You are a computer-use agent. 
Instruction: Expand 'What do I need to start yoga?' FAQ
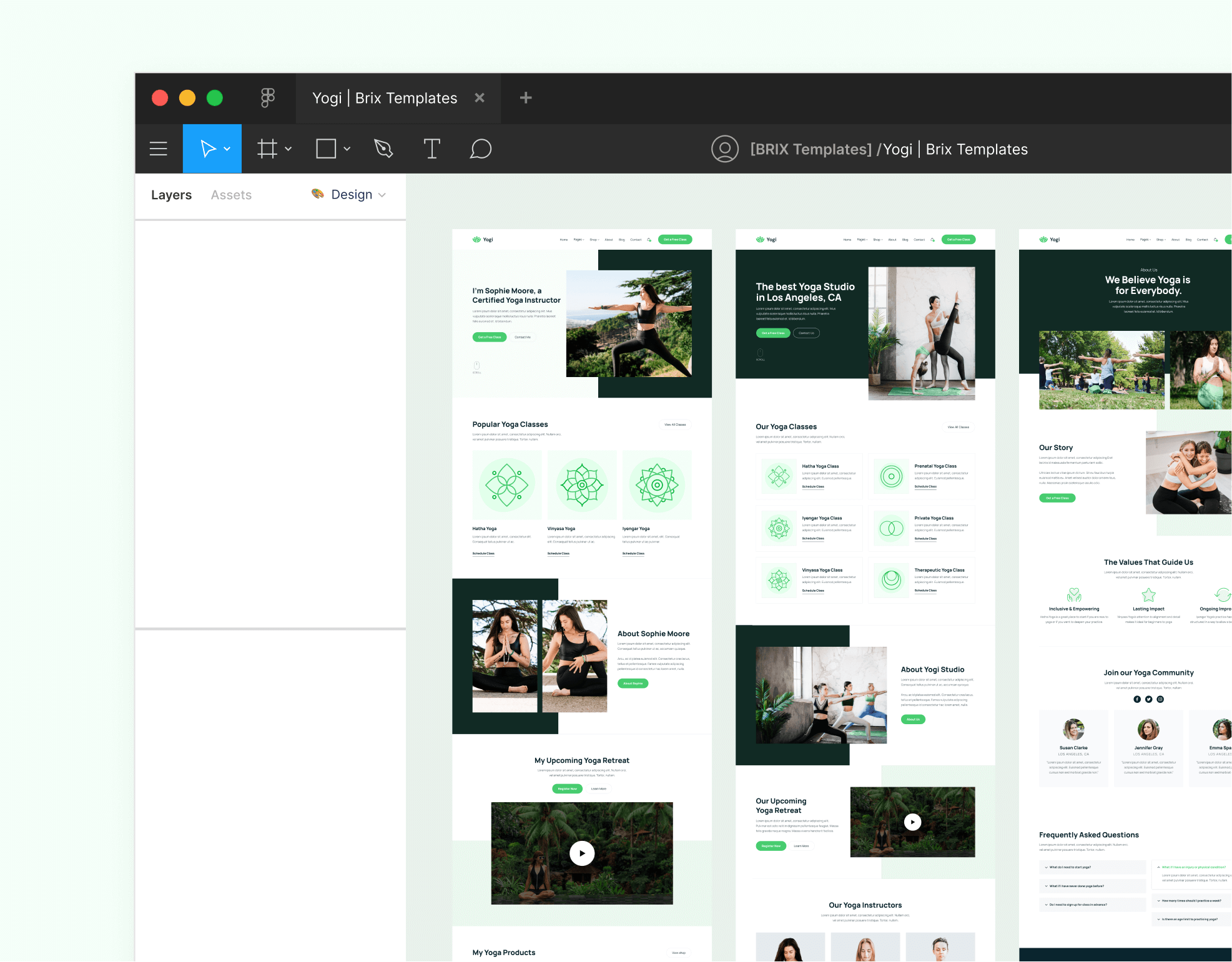point(1093,867)
